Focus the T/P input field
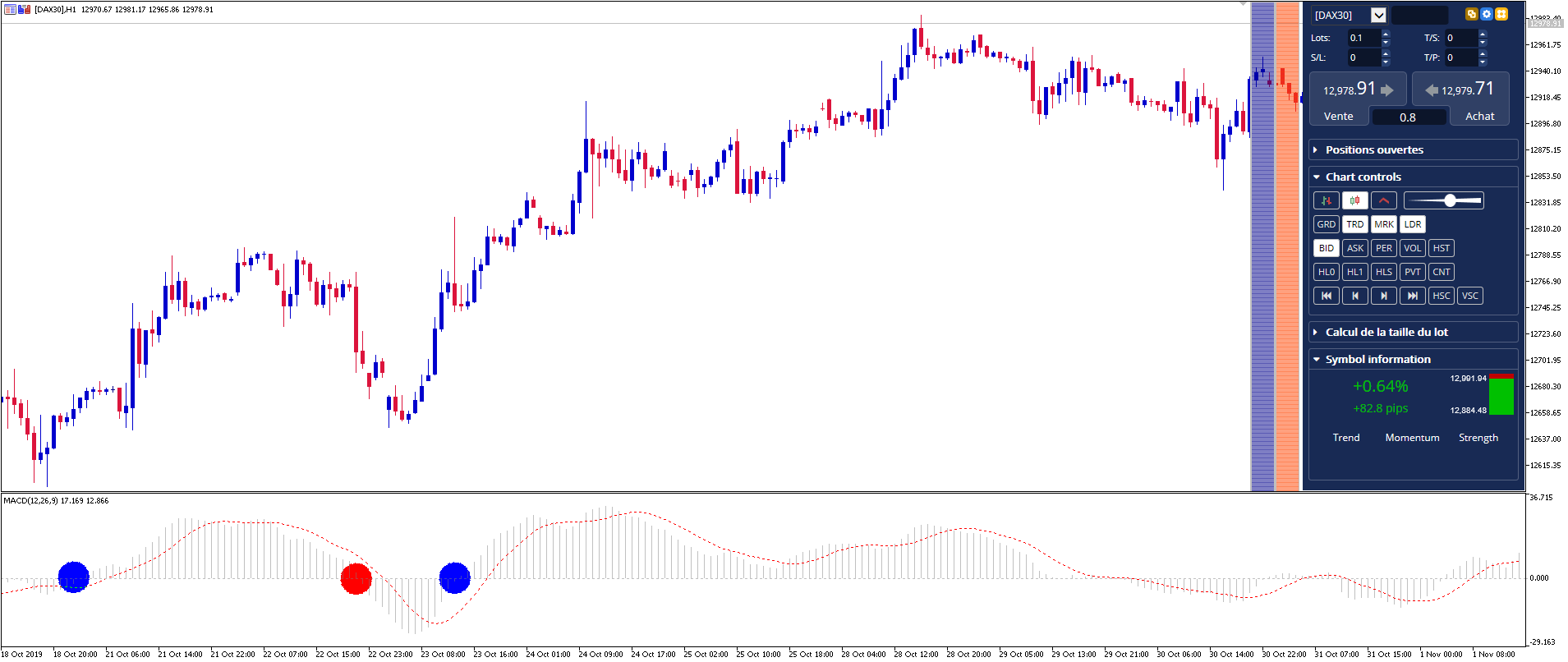Screen dimensions: 1568x662 [1461, 57]
